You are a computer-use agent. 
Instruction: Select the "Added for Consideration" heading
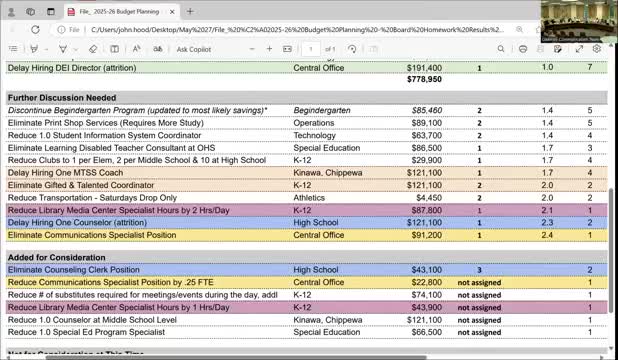[x=56, y=257]
